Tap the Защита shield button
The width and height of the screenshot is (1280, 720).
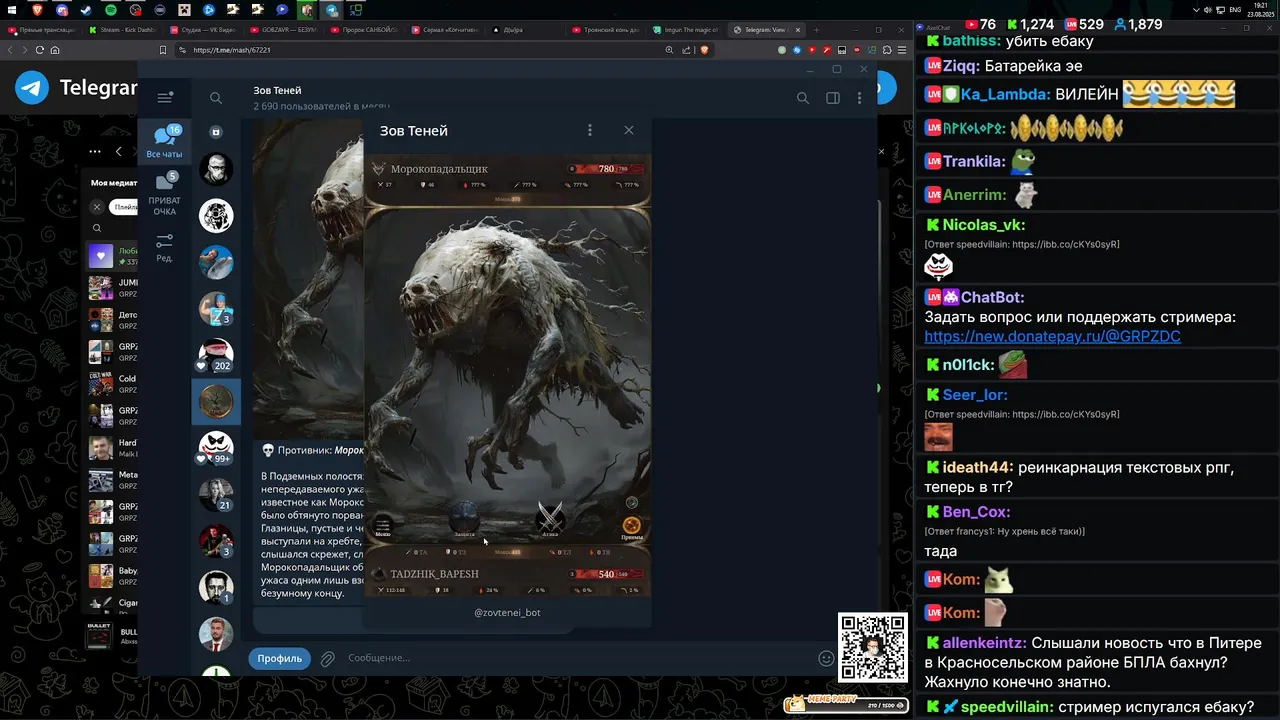[x=464, y=520]
